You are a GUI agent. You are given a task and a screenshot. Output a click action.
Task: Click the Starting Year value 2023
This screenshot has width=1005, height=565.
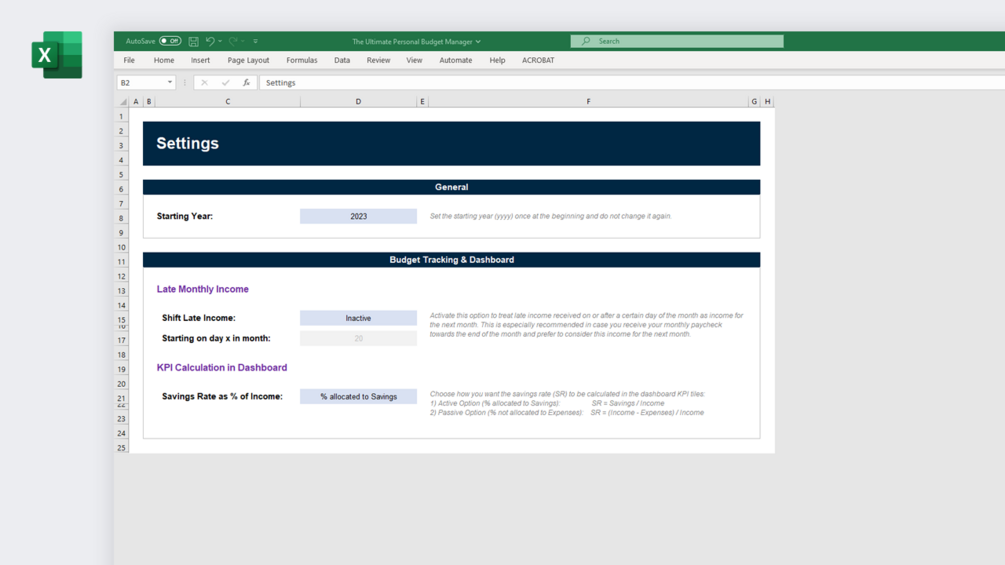pyautogui.click(x=358, y=217)
